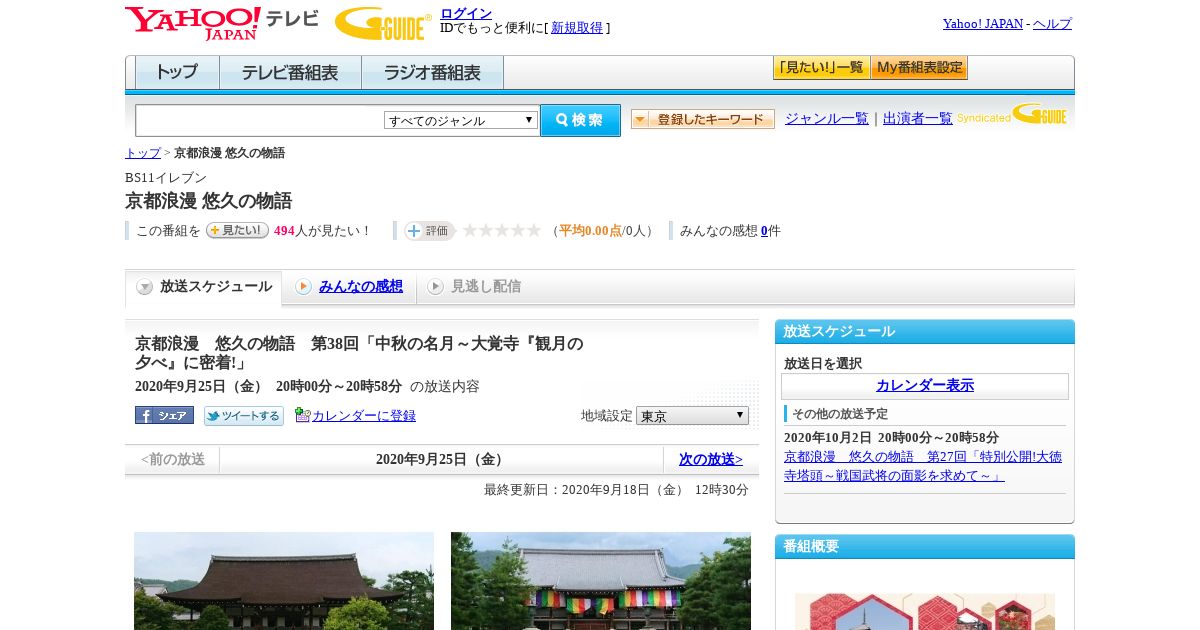Click the 2020年9月25日(金) date heading in navigation bar
The width and height of the screenshot is (1200, 630).
pos(441,459)
